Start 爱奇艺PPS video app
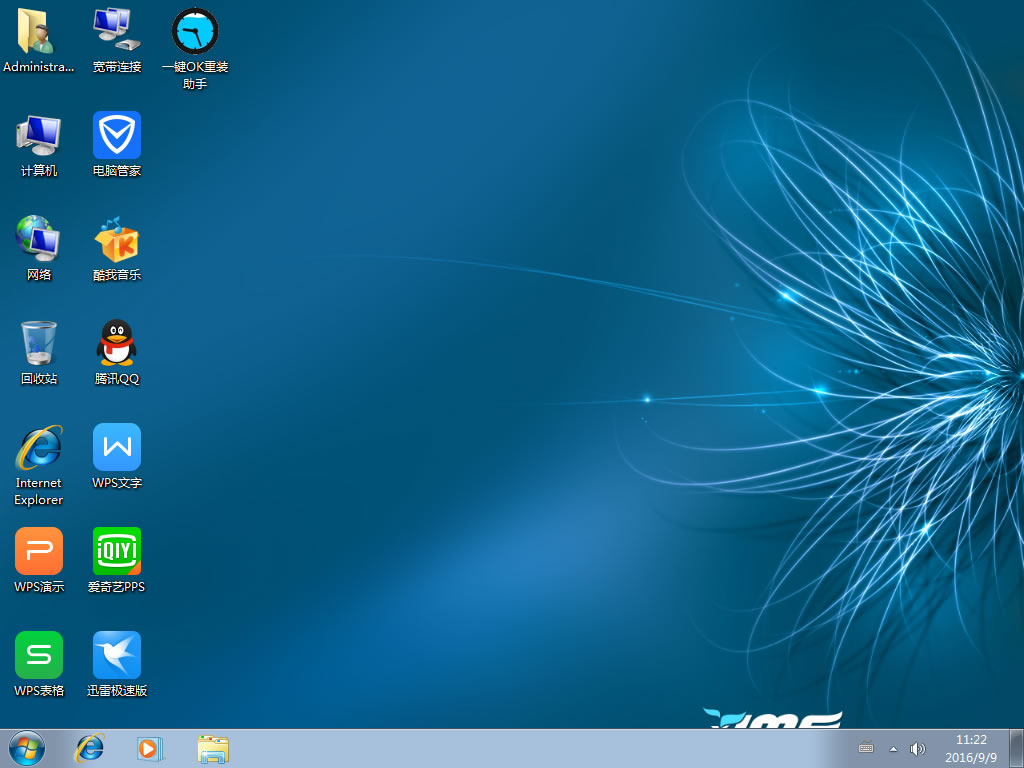This screenshot has height=768, width=1024. click(x=116, y=551)
